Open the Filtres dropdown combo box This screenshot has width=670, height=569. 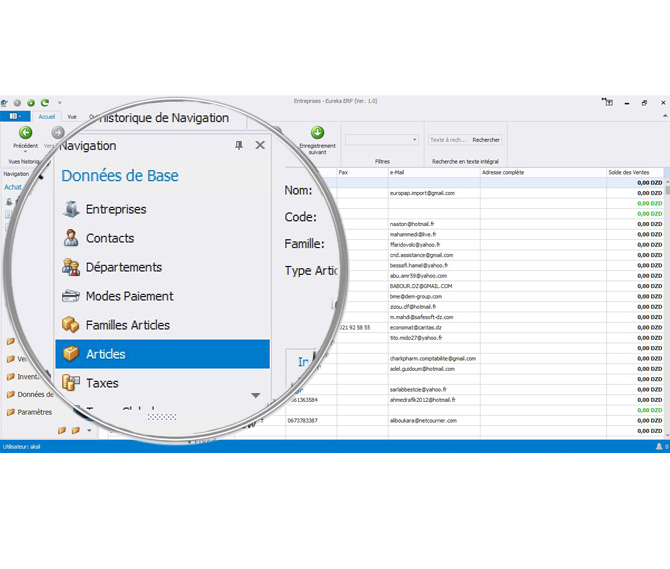point(382,140)
